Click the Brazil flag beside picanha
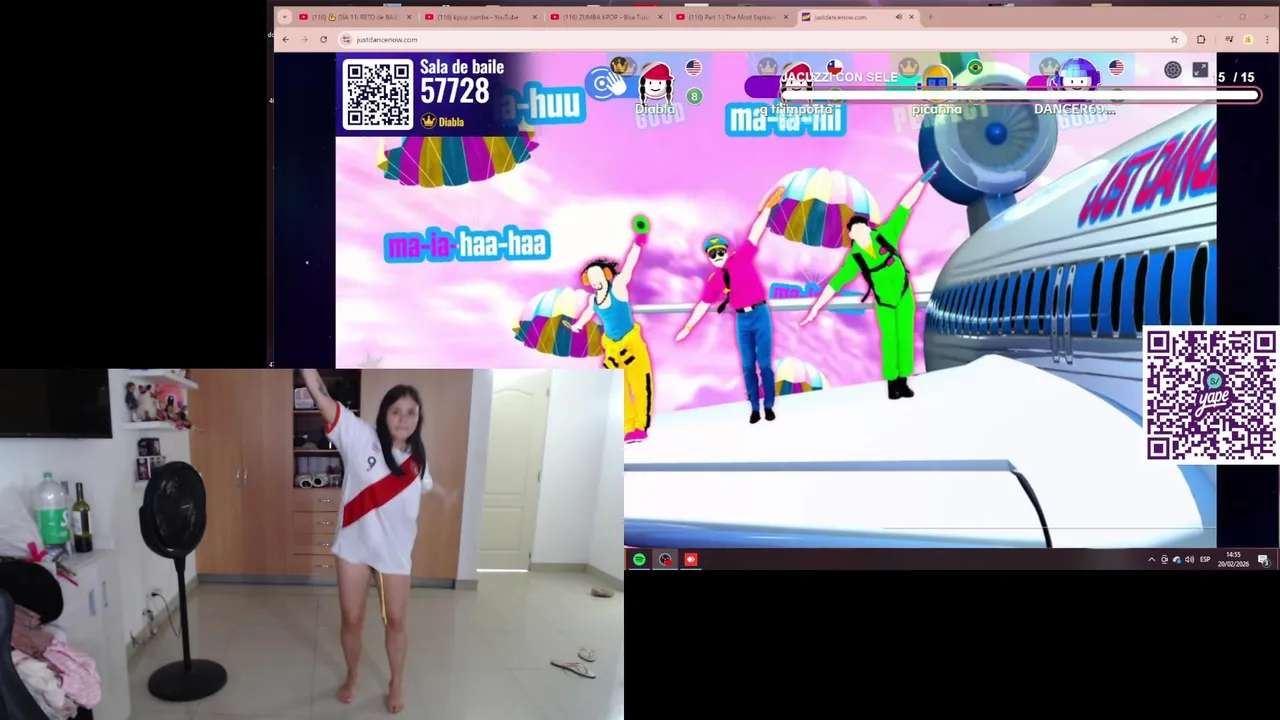This screenshot has height=720, width=1280. [975, 68]
